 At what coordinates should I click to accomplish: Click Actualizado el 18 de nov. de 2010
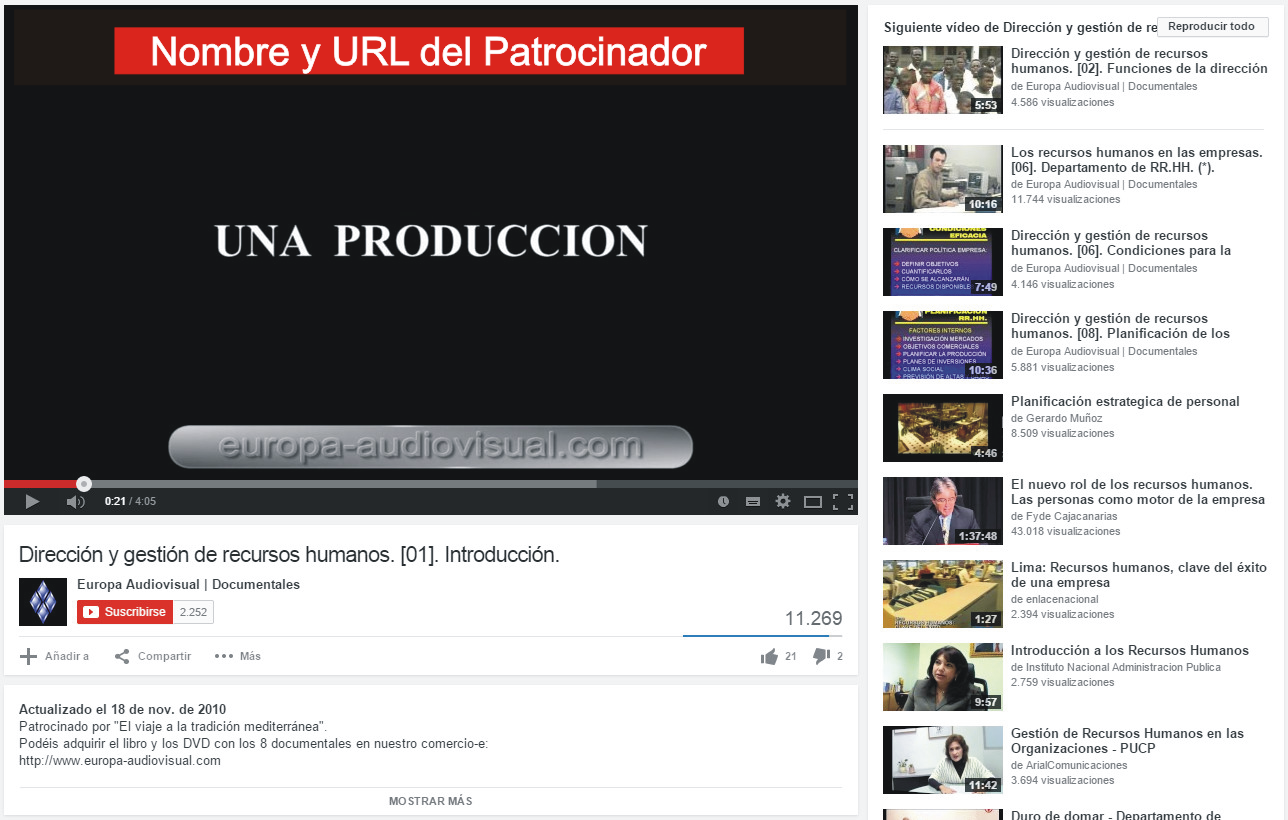click(x=121, y=709)
